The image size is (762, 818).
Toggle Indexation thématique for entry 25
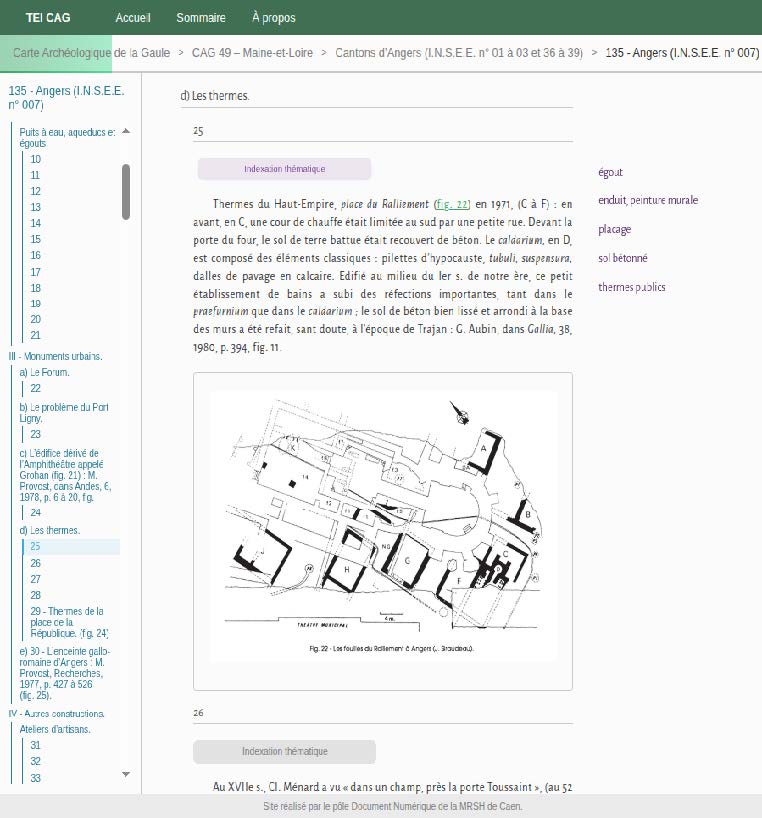[x=284, y=169]
